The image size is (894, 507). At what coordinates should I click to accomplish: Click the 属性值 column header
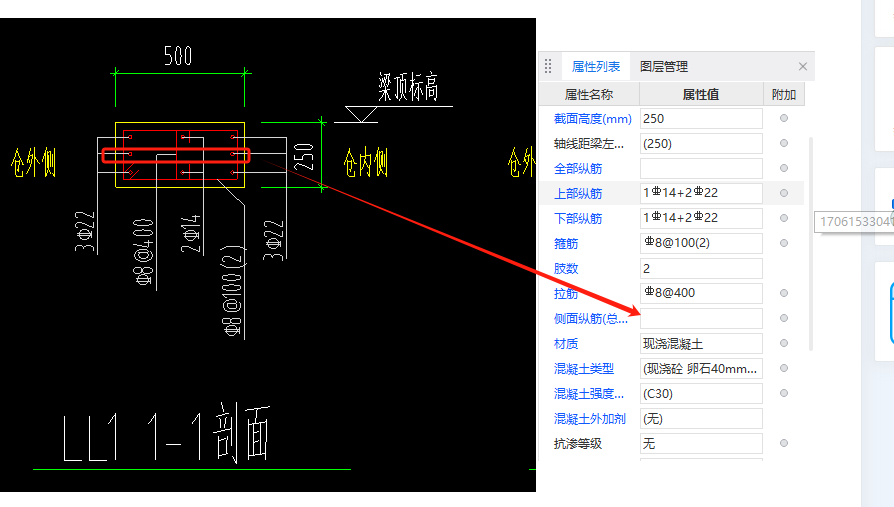[x=701, y=95]
